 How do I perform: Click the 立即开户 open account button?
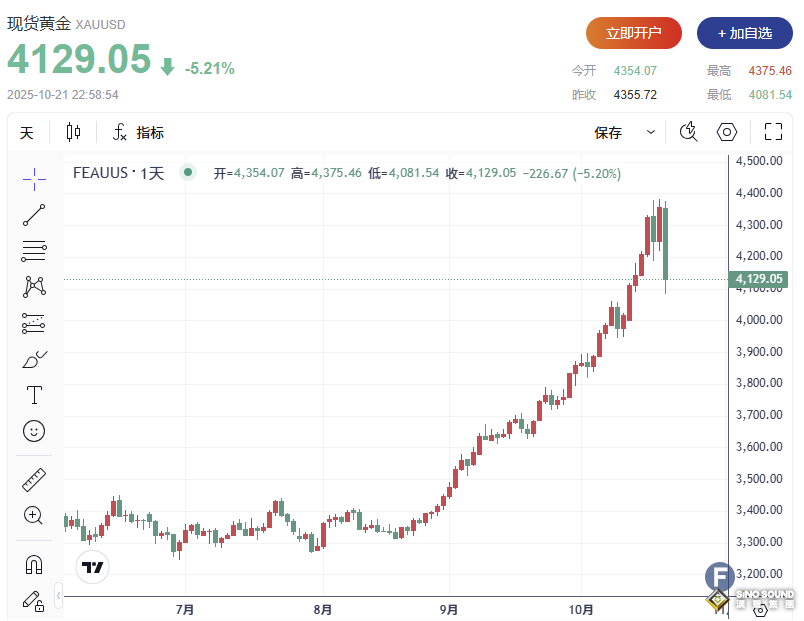tap(633, 33)
